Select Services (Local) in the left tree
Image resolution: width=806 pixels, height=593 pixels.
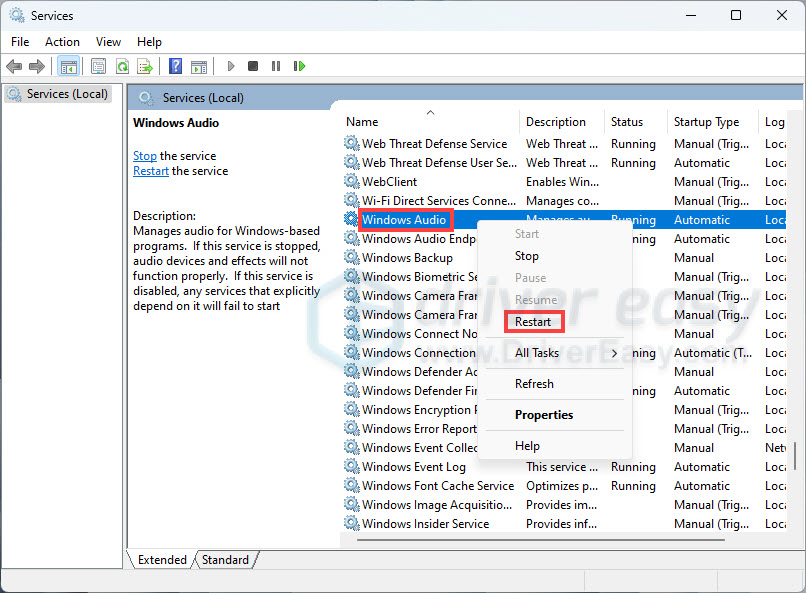click(58, 94)
